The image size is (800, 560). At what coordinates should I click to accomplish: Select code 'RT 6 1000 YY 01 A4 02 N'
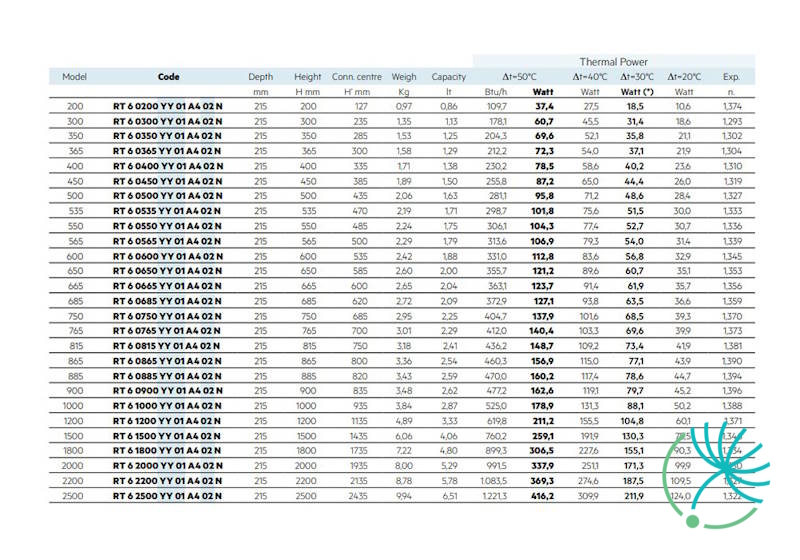167,406
